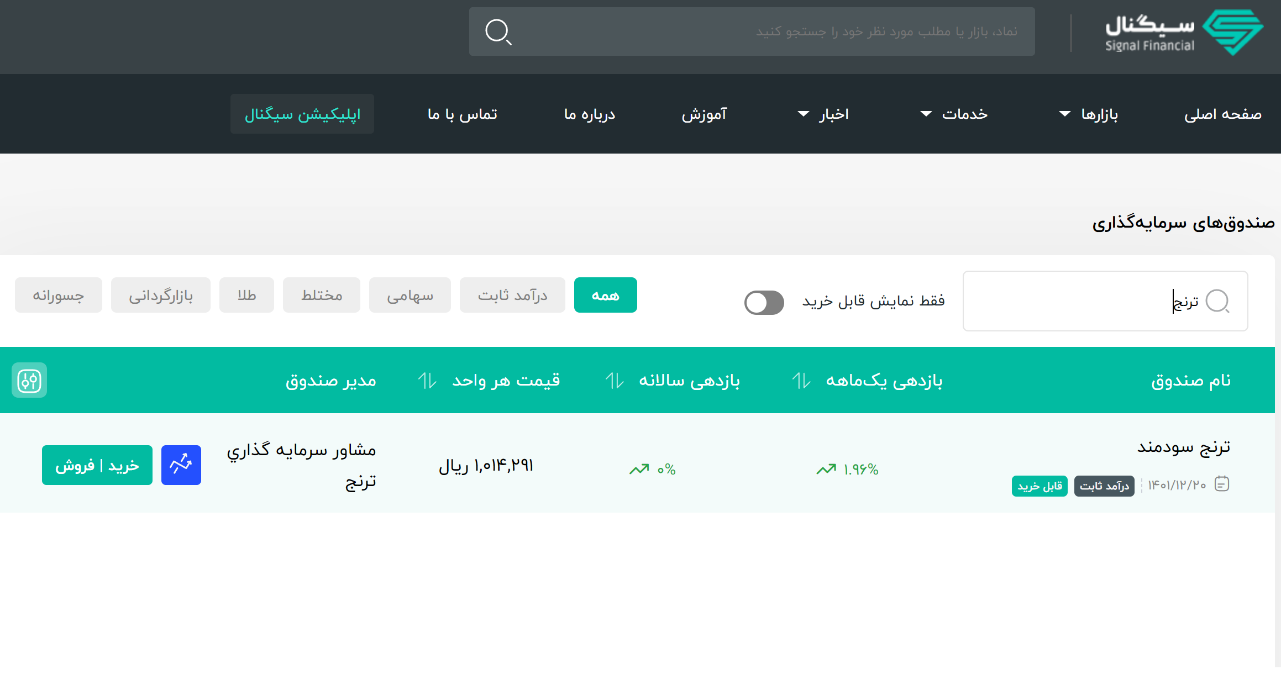Click the blue chart icon for ترنج سودمند fund
Screen dimensions: 1281x696
click(181, 464)
